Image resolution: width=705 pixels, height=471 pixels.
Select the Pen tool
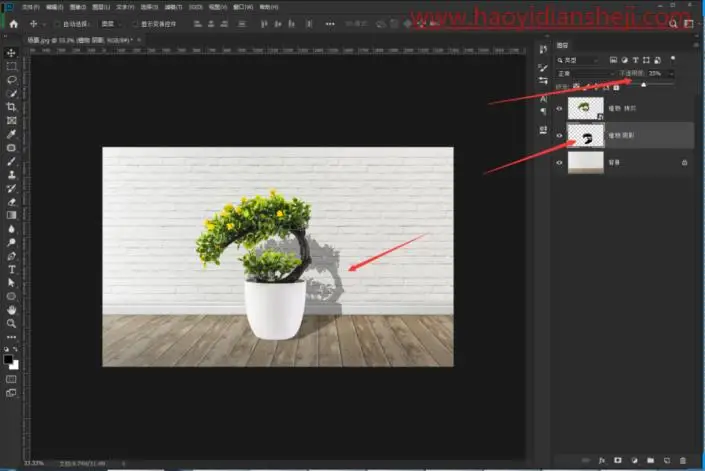11,256
